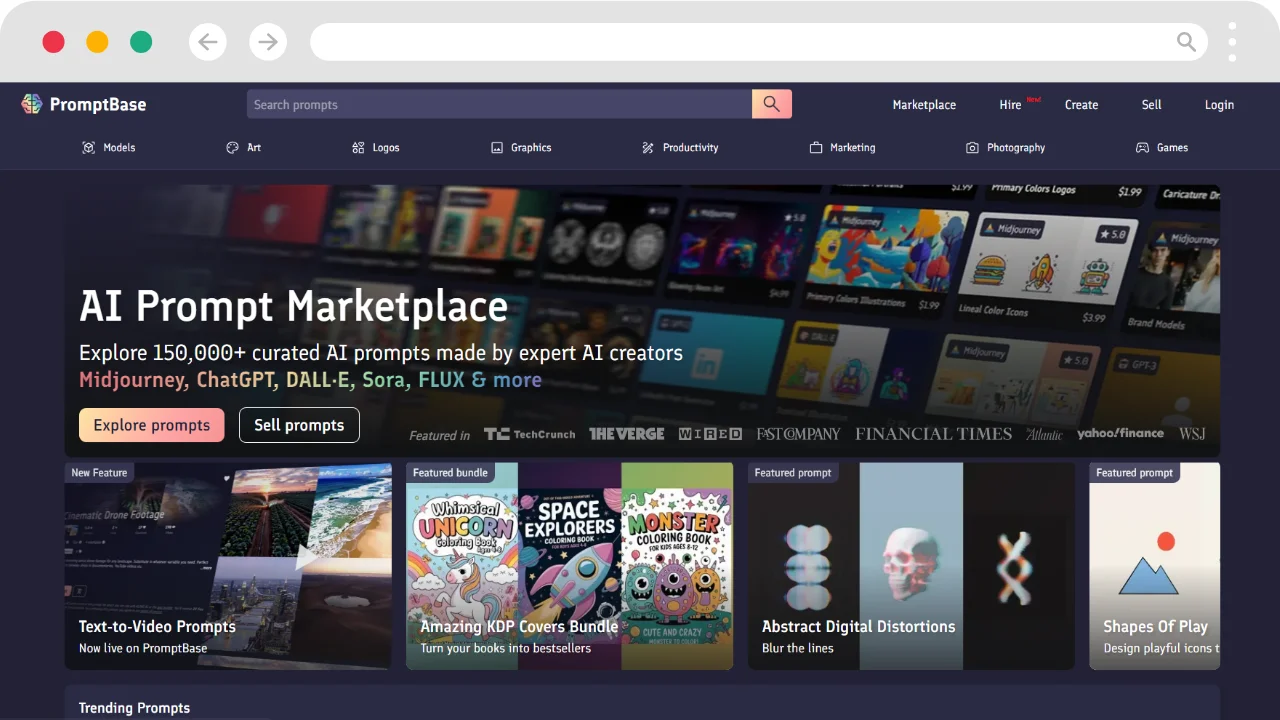Click the Marketing briefcase icon
This screenshot has height=720, width=1280.
point(816,147)
